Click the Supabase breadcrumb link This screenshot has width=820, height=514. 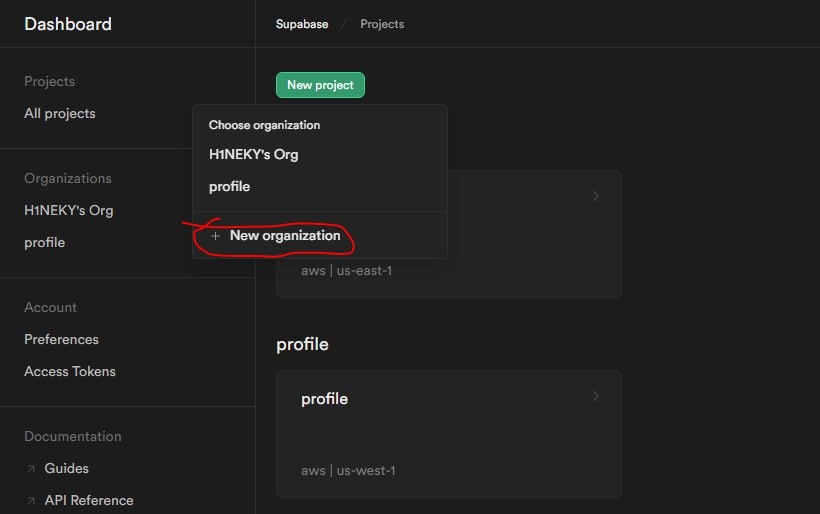click(x=301, y=24)
